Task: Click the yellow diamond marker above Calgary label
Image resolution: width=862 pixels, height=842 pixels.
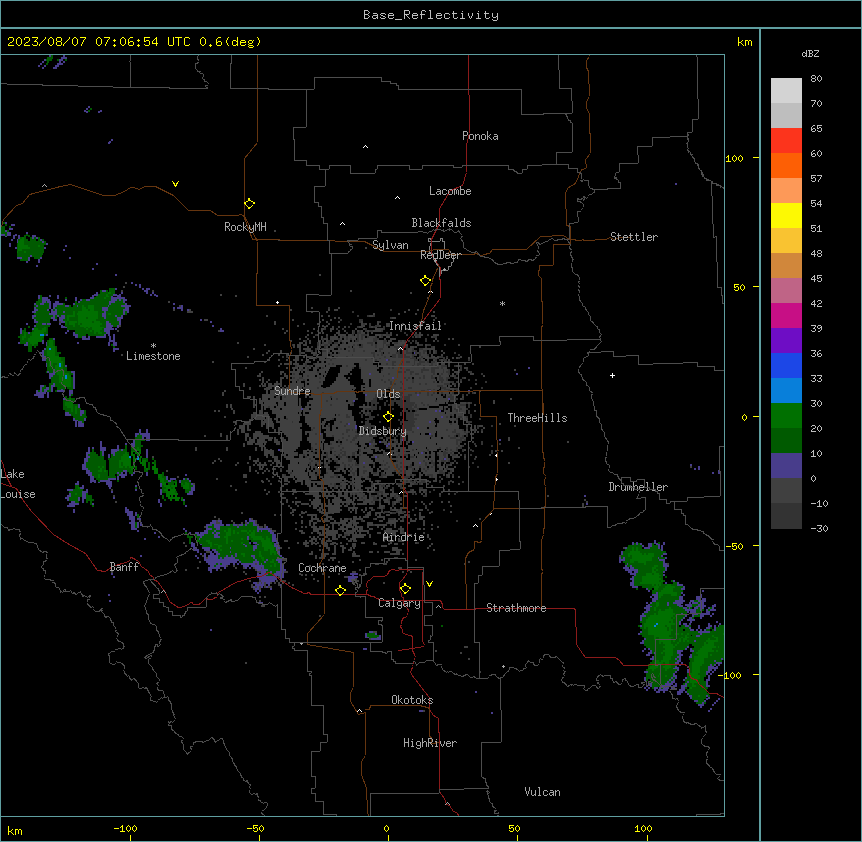Action: point(405,589)
